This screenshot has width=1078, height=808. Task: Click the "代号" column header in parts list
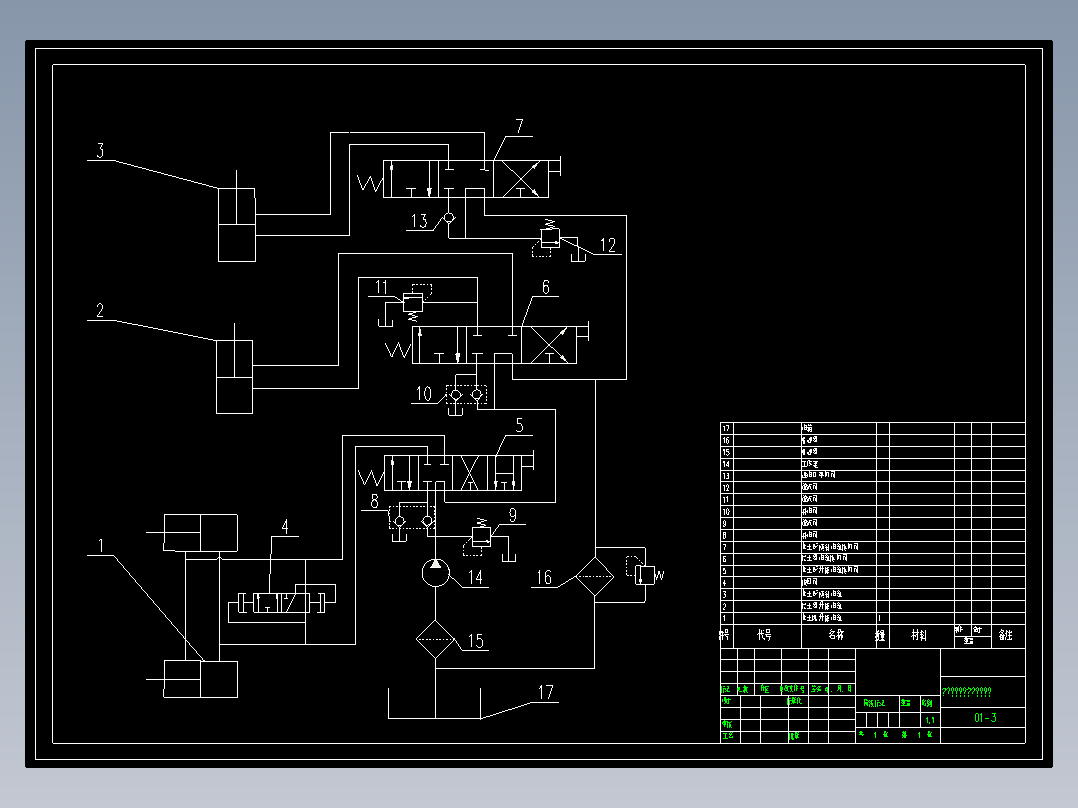click(764, 635)
